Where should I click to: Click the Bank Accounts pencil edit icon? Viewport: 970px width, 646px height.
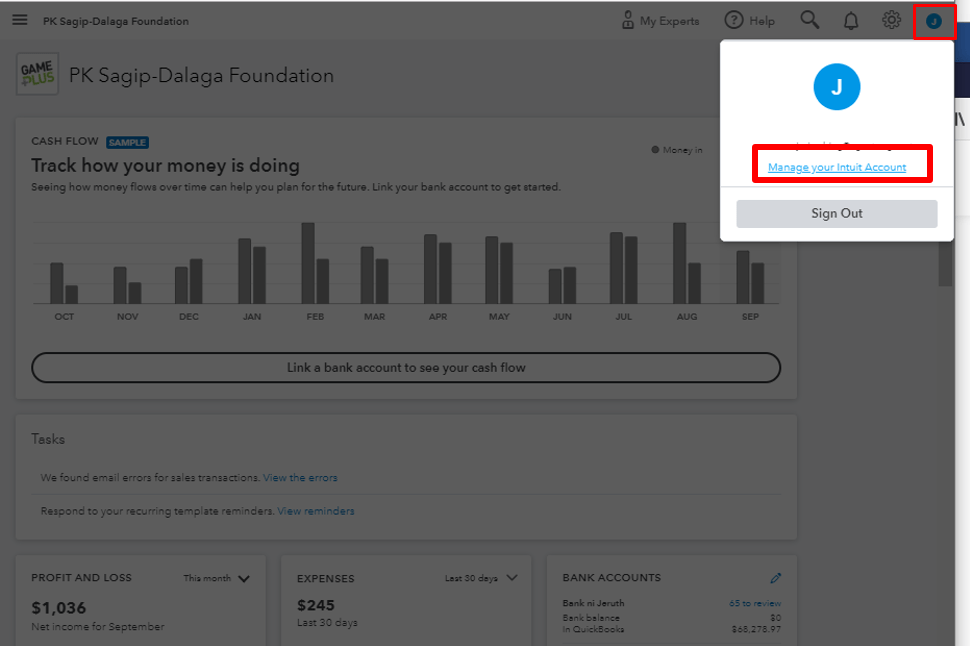tap(776, 578)
